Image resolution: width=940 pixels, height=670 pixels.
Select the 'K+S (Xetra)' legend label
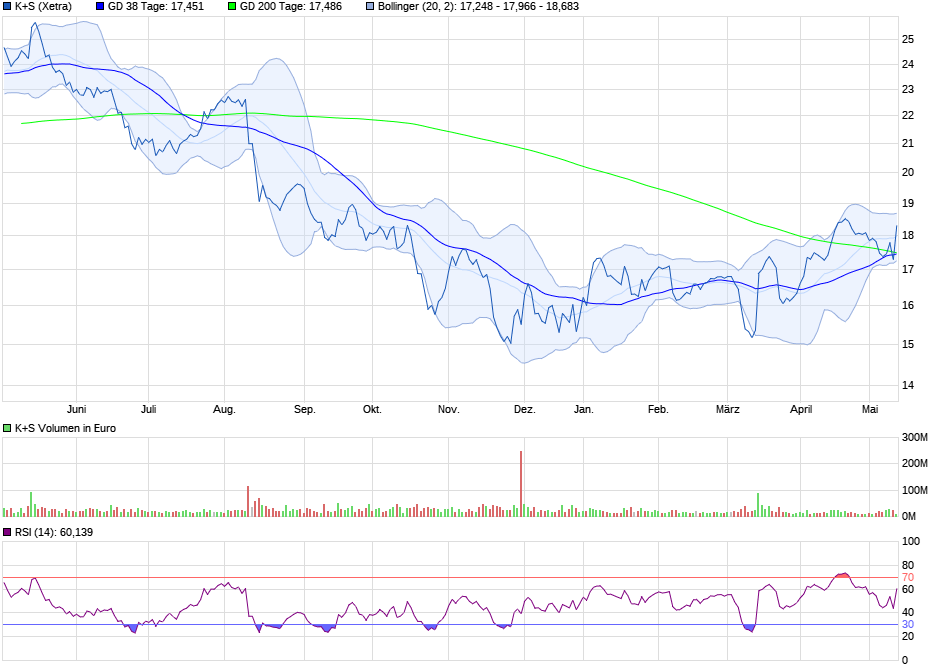pyautogui.click(x=43, y=7)
